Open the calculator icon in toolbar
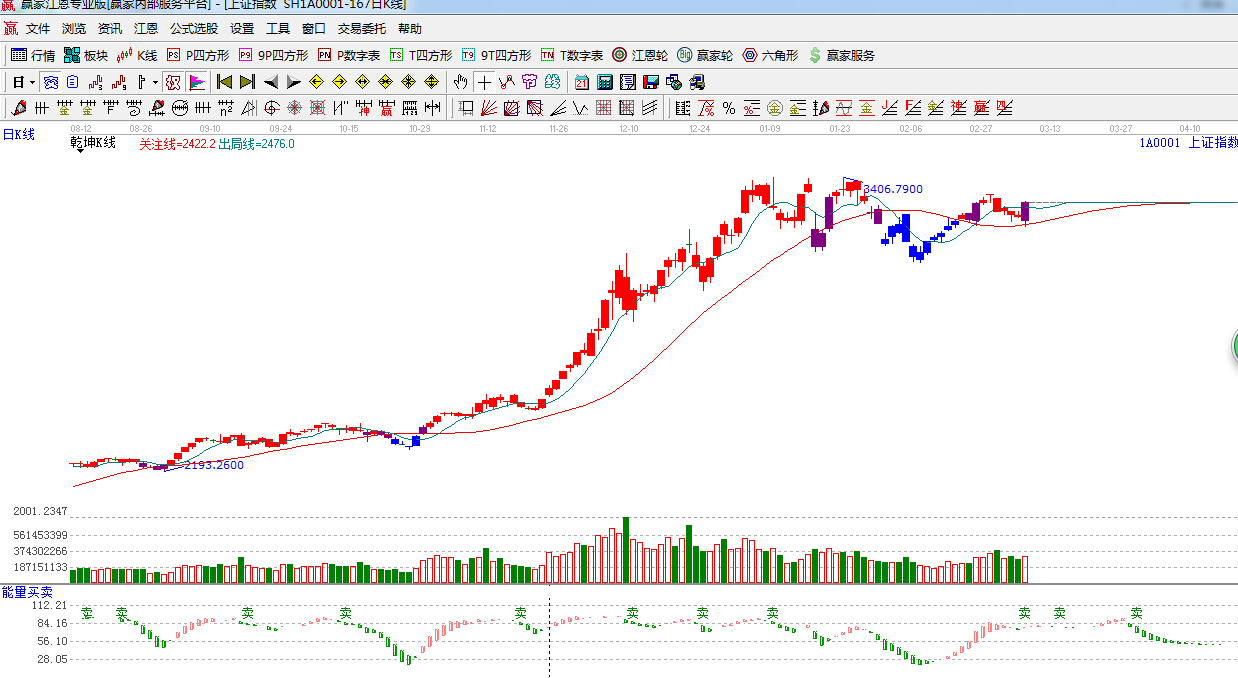Image resolution: width=1238 pixels, height=678 pixels. pyautogui.click(x=605, y=82)
